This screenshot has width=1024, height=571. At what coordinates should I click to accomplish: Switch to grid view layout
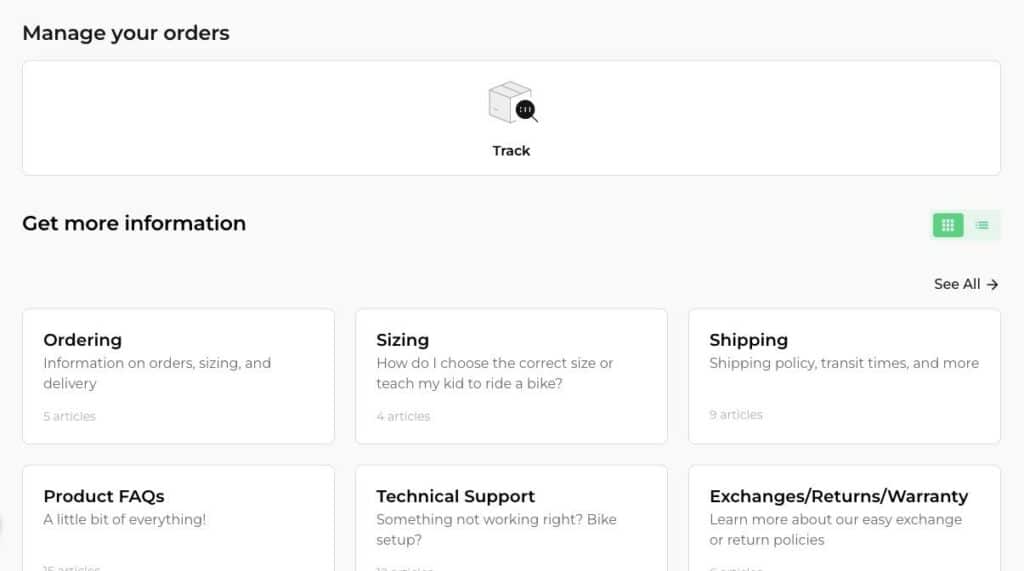948,225
